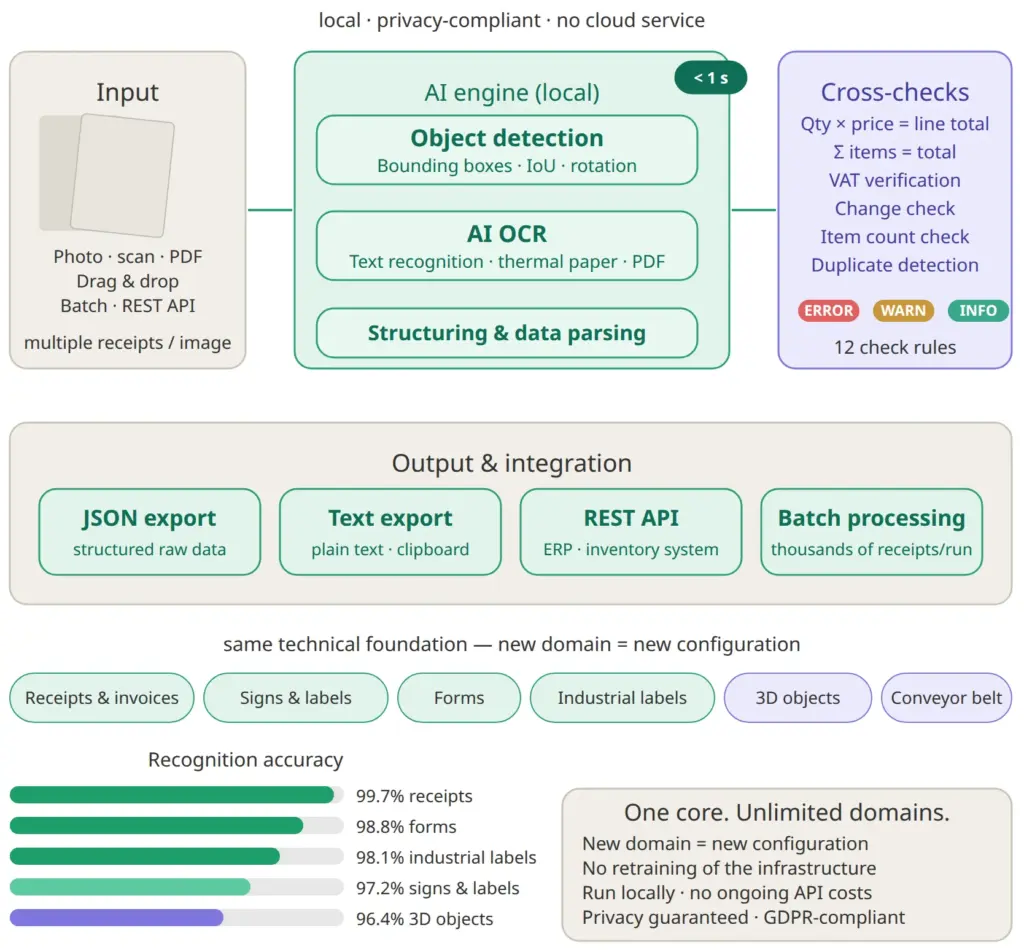Click the 98.8% forms accuracy bar
The height and width of the screenshot is (952, 1024).
click(x=176, y=825)
